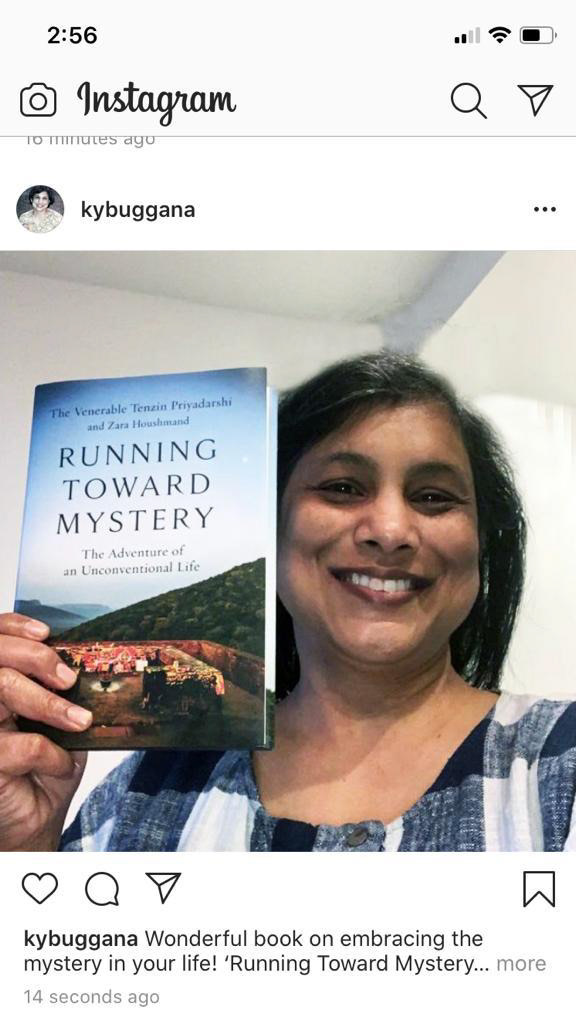576x1024 pixels.
Task: Tap the search magnifier icon
Action: tap(469, 101)
